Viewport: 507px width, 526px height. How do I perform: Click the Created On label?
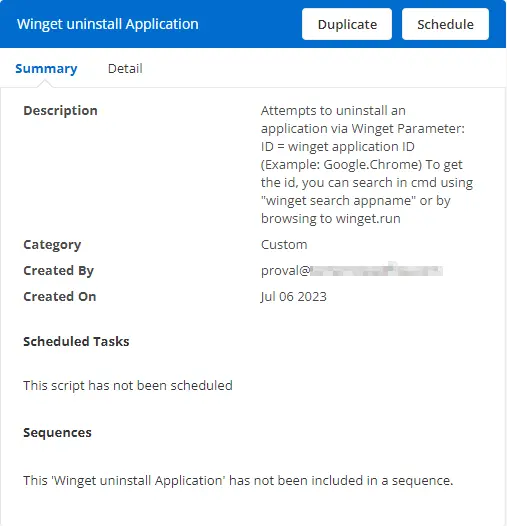[60, 297]
